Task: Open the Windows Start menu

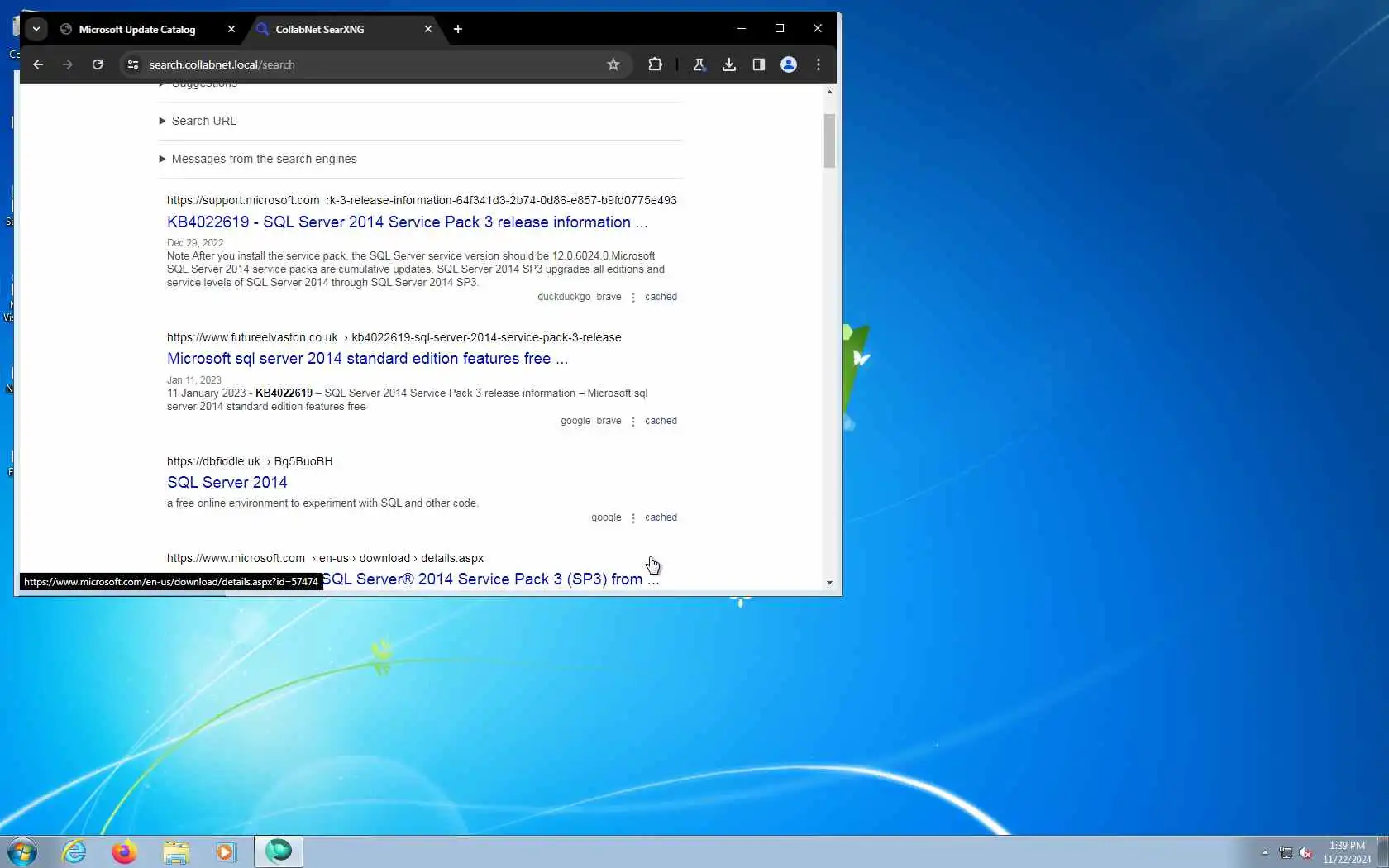Action: click(22, 851)
